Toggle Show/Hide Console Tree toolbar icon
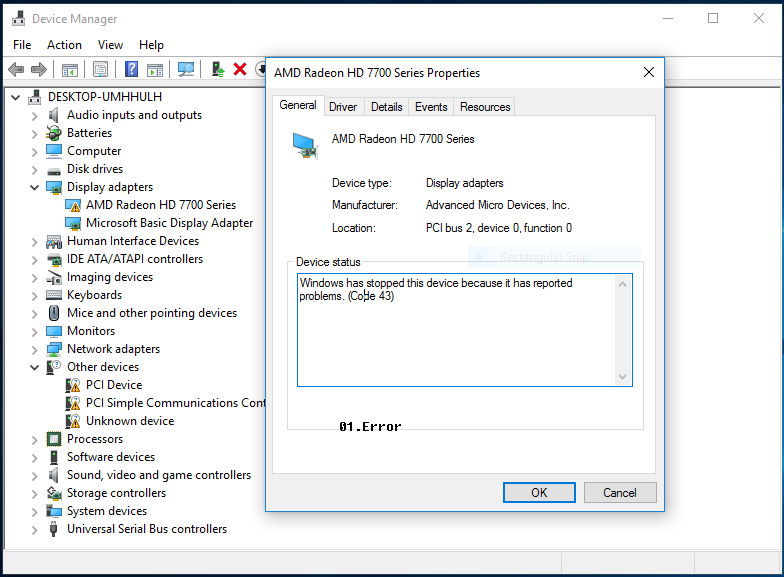The width and height of the screenshot is (784, 577). pyautogui.click(x=70, y=70)
